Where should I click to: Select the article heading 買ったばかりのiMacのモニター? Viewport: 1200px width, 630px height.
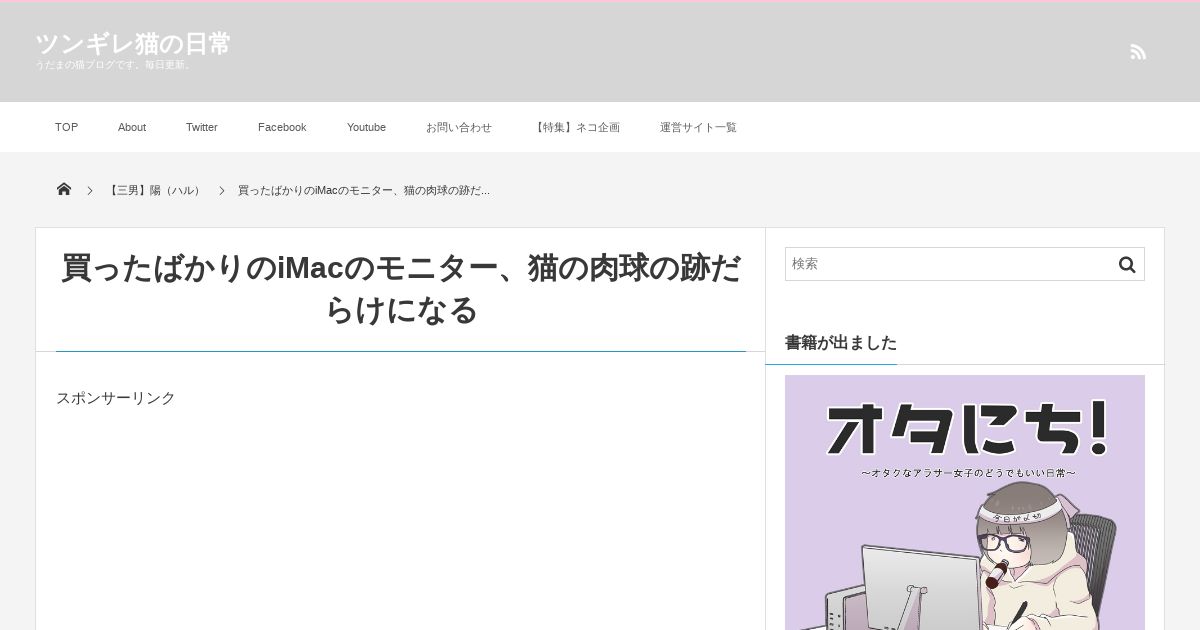[x=401, y=289]
